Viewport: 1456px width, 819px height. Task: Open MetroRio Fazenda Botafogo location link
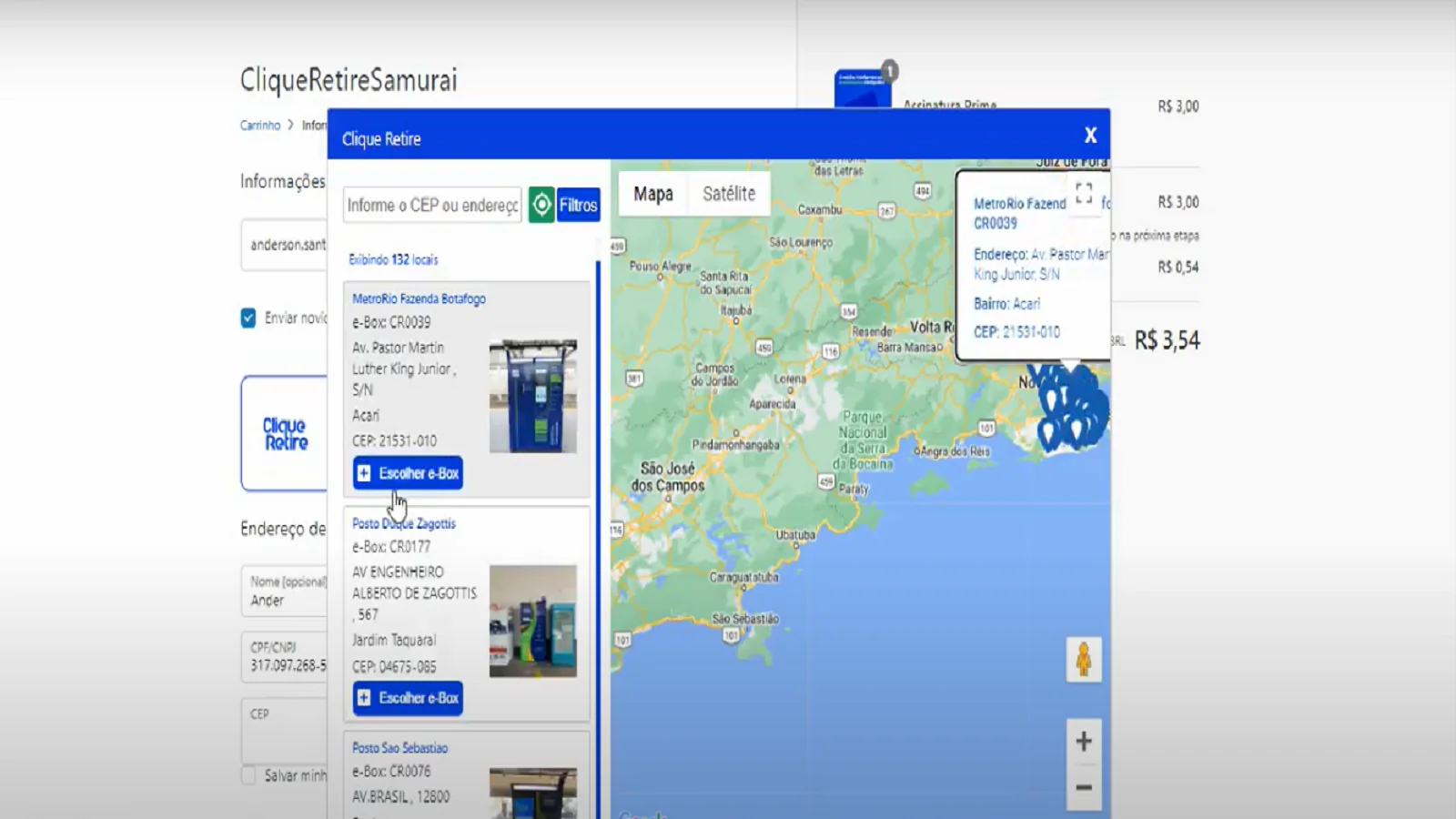click(419, 298)
